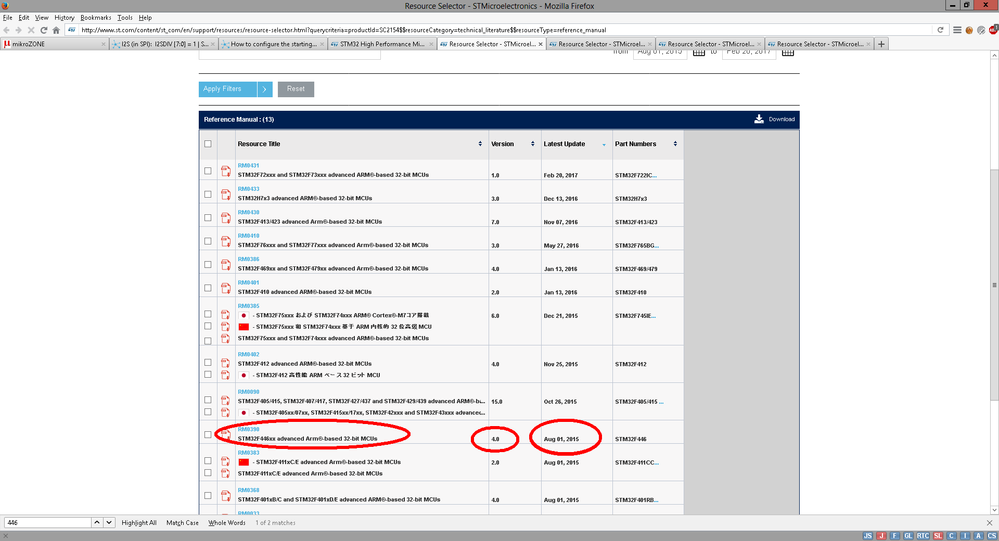The width and height of the screenshot is (999, 541).
Task: Open the RM0390 reference manual link
Action: (x=248, y=429)
